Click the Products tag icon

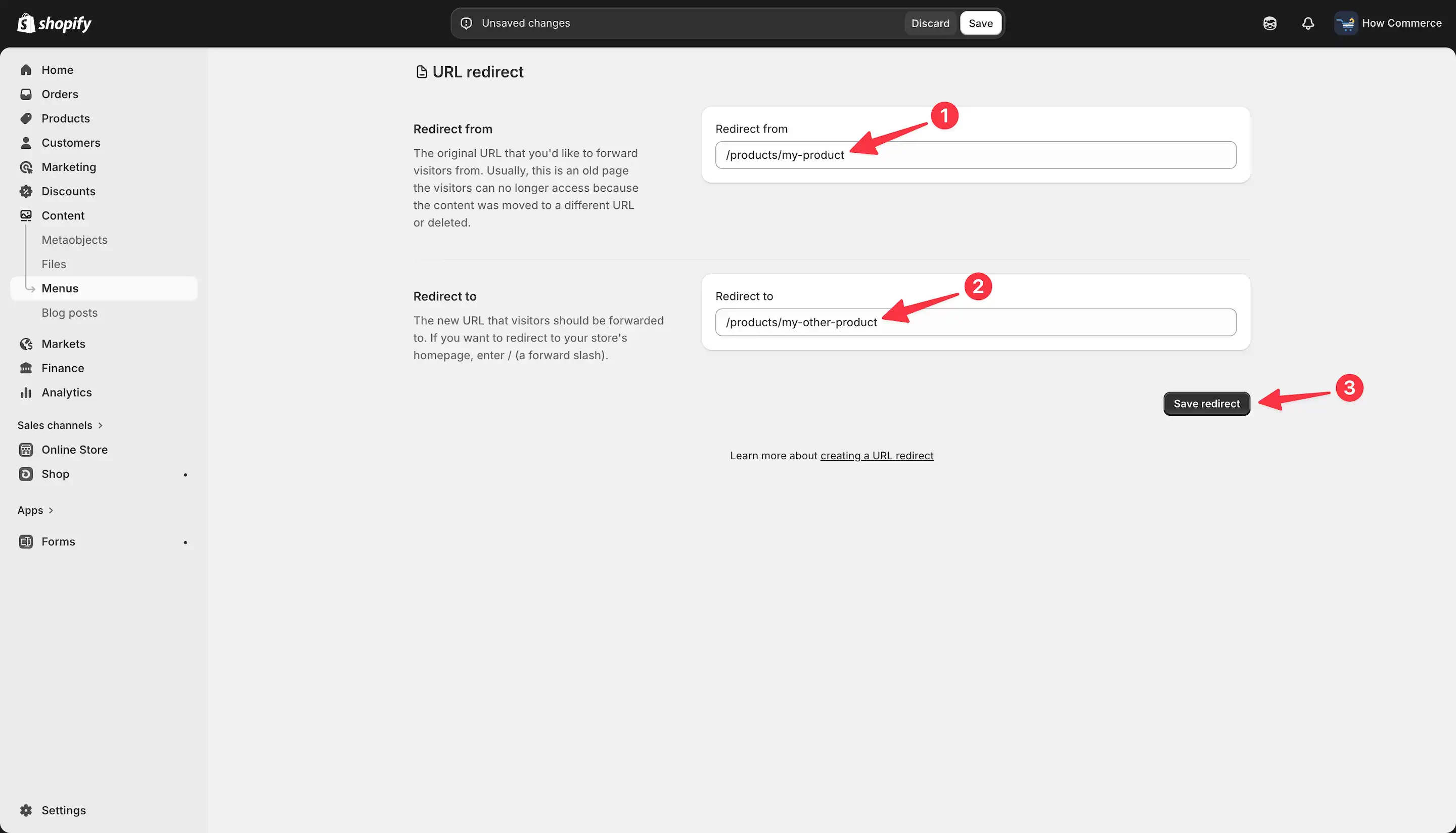26,118
